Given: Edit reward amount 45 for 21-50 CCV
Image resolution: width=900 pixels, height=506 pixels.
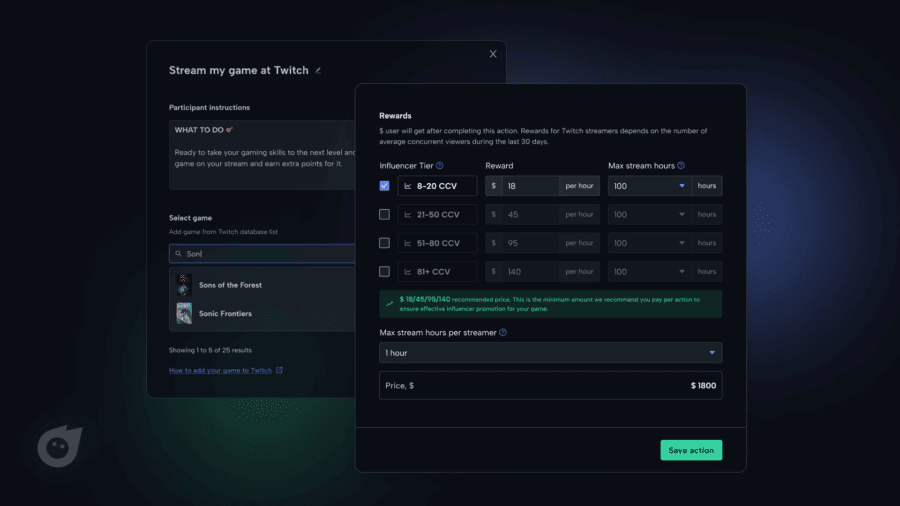Looking at the screenshot, I should pos(530,215).
